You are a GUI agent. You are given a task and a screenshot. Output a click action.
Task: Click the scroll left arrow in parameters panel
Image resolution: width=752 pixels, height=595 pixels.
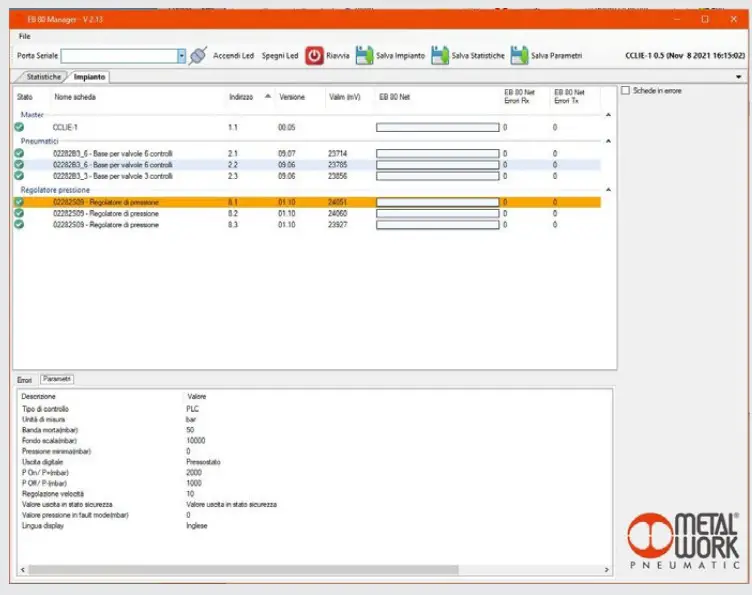23,570
